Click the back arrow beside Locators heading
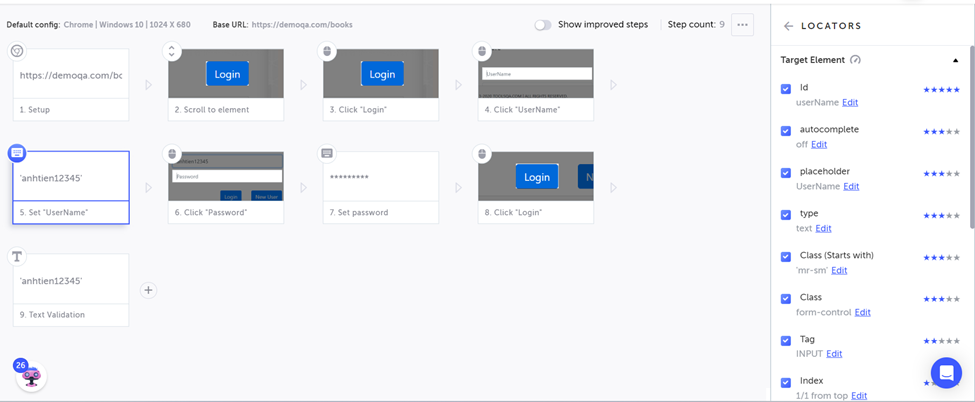 point(789,26)
